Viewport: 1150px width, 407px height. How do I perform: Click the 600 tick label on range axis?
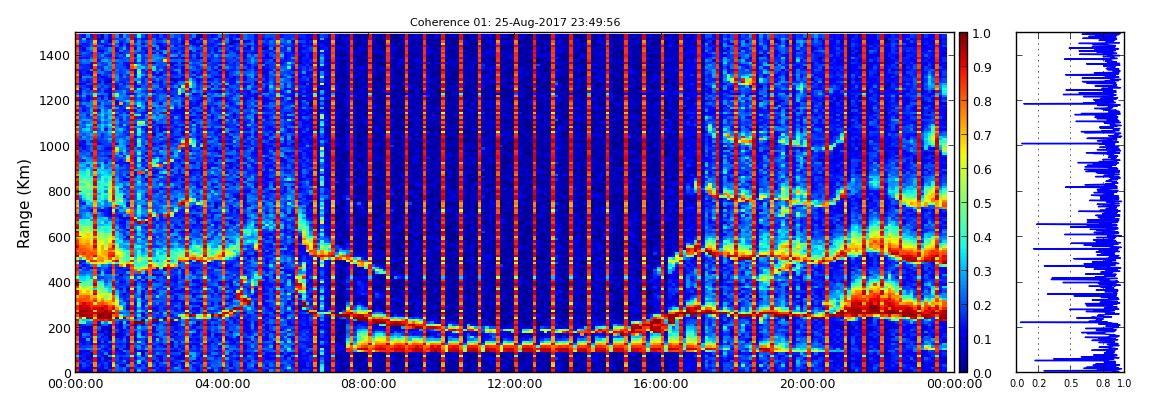pyautogui.click(x=59, y=237)
